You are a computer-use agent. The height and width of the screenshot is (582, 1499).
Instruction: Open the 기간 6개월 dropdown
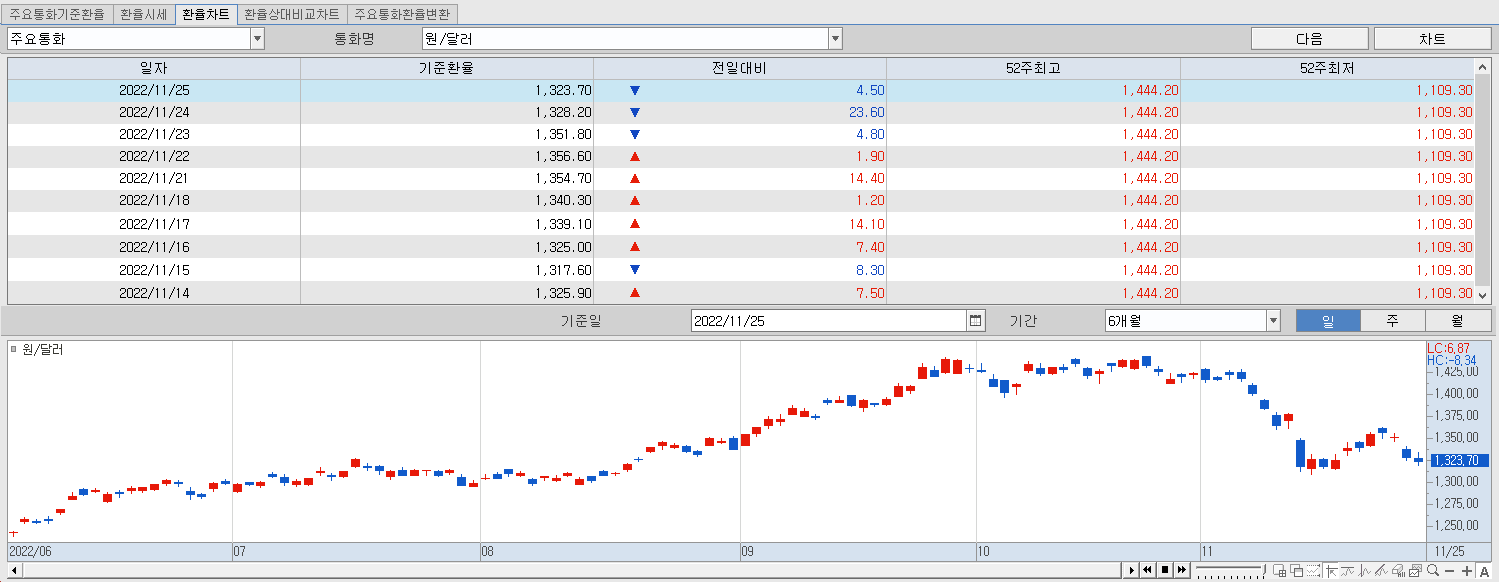pos(1273,320)
